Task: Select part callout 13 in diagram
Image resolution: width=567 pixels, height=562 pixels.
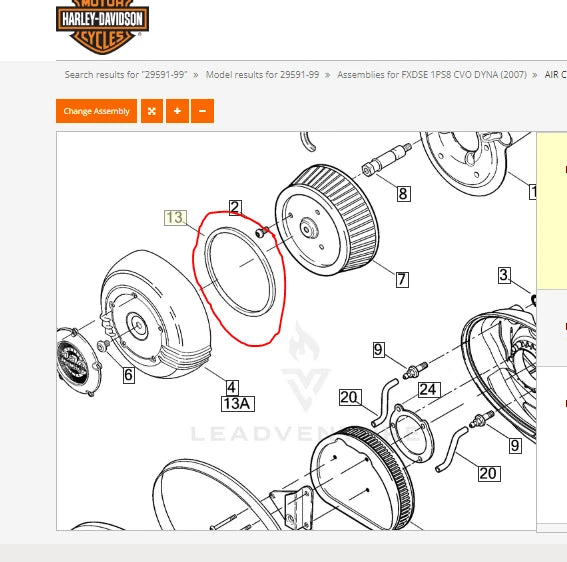Action: coord(175,218)
